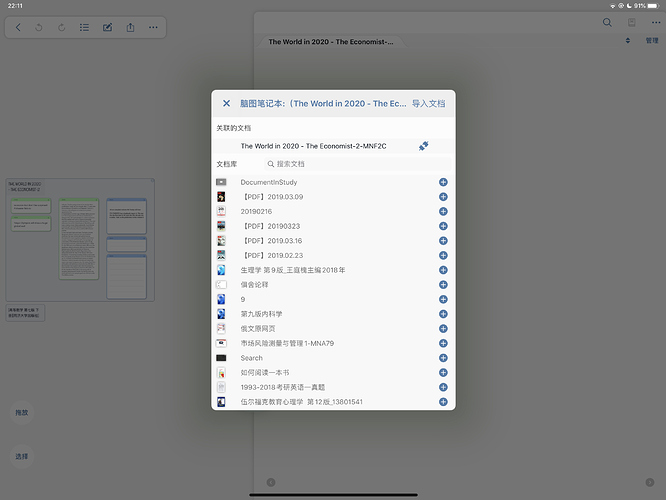Add 【PDF】2019.03.16 with its plus button

(x=443, y=241)
